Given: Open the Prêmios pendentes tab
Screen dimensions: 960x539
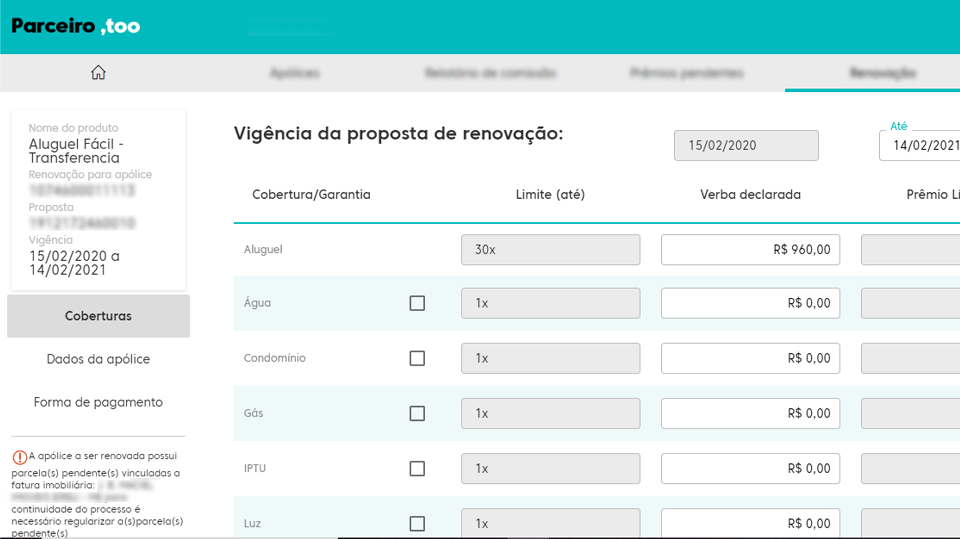Looking at the screenshot, I should tap(686, 73).
